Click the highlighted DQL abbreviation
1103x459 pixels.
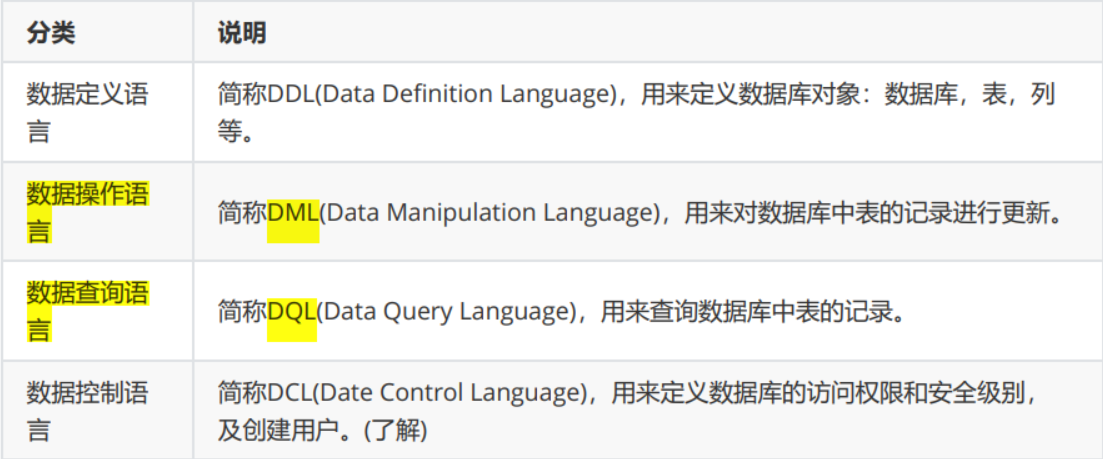[292, 312]
